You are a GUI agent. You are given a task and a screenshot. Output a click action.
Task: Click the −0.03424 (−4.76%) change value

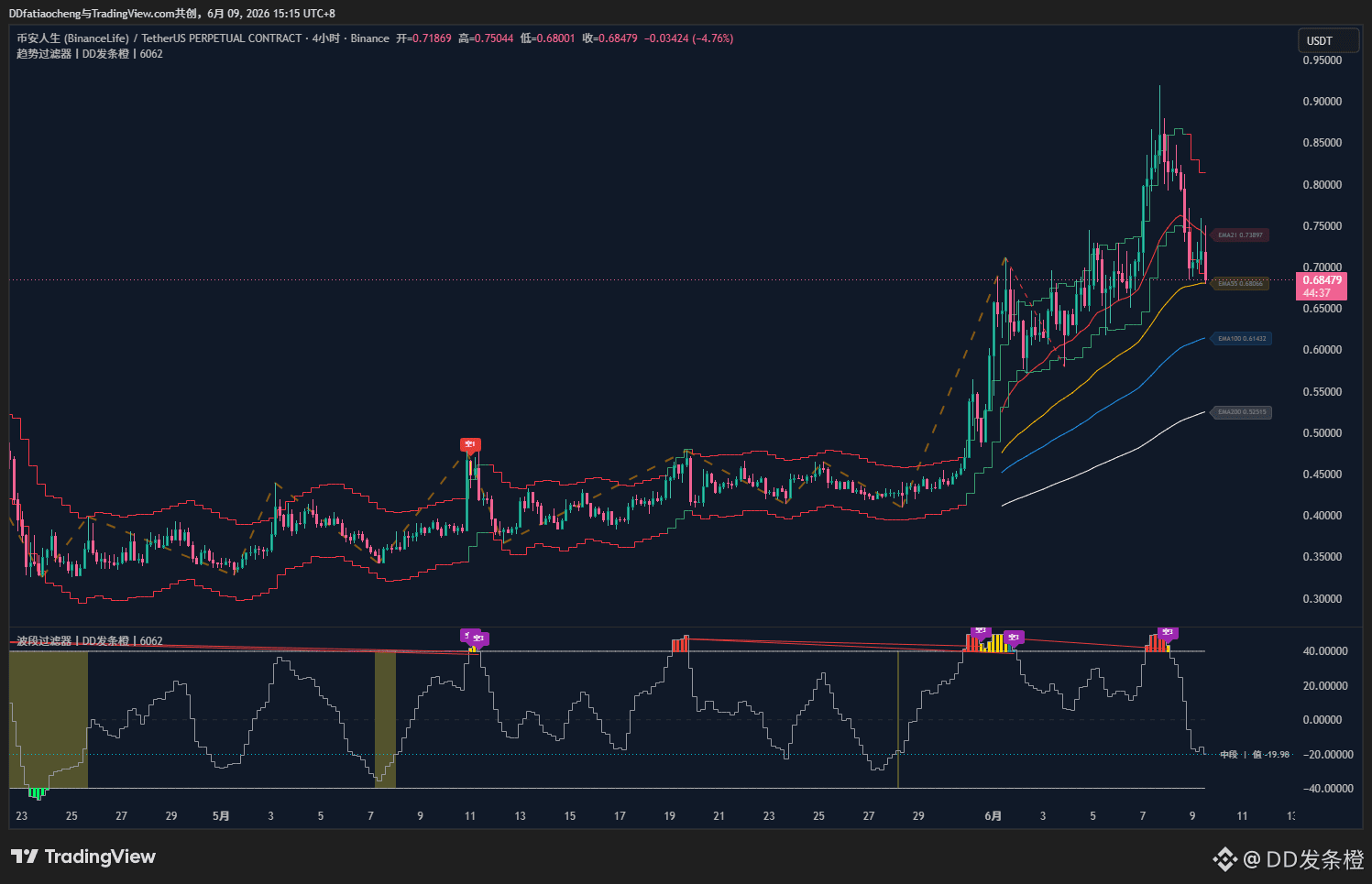(689, 38)
